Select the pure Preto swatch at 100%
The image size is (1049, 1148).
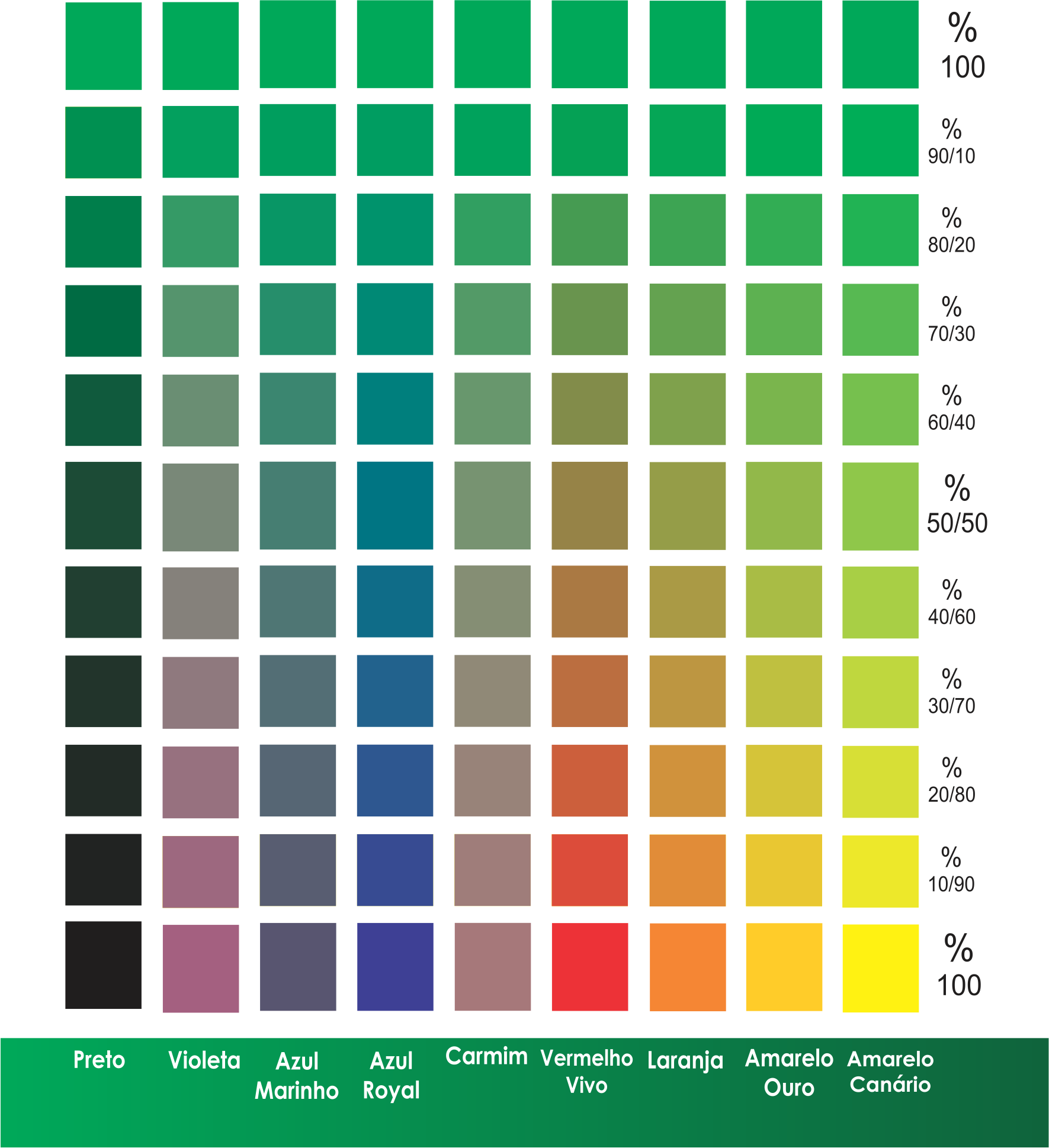coord(102,965)
